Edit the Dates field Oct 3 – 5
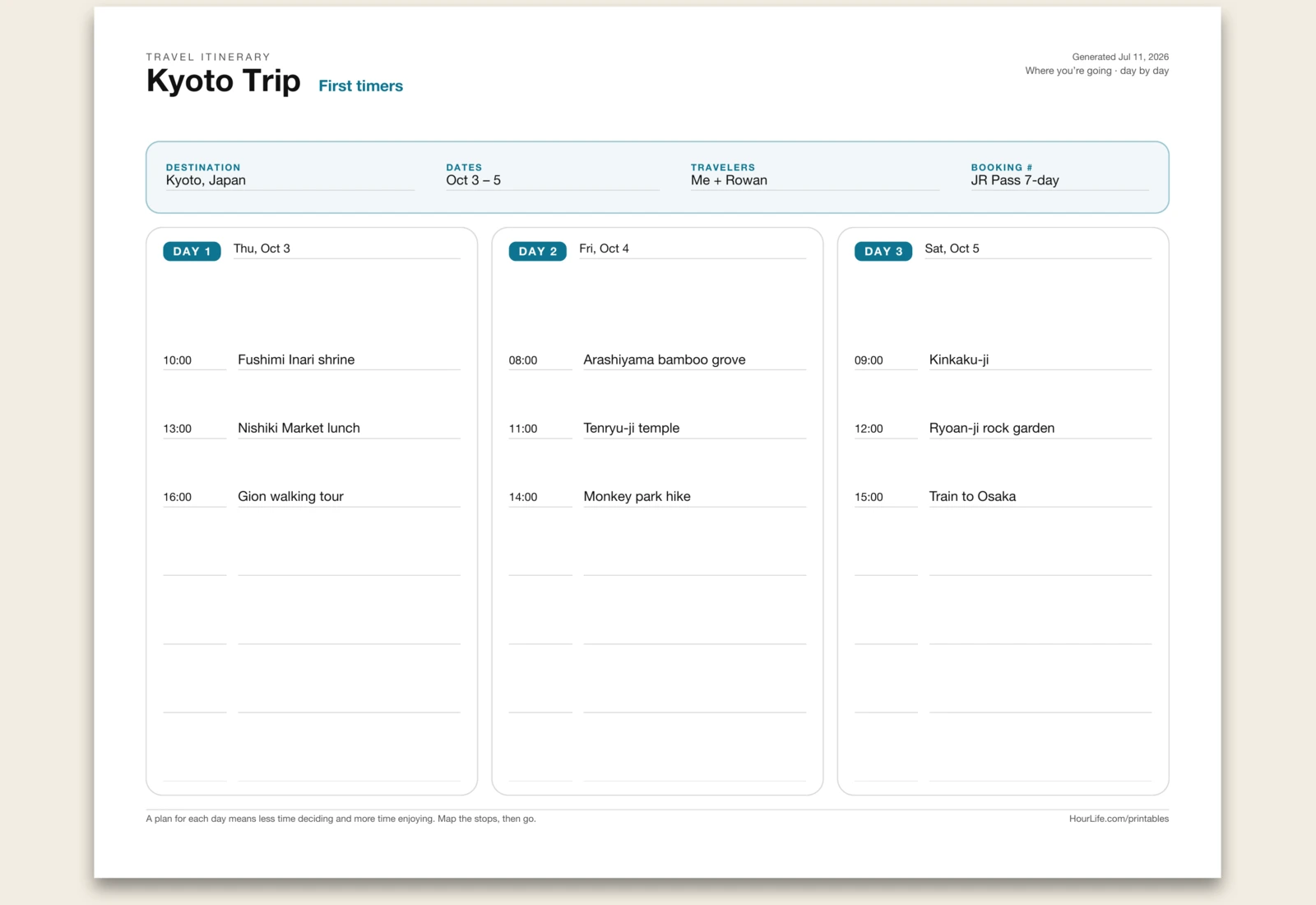 tap(553, 180)
